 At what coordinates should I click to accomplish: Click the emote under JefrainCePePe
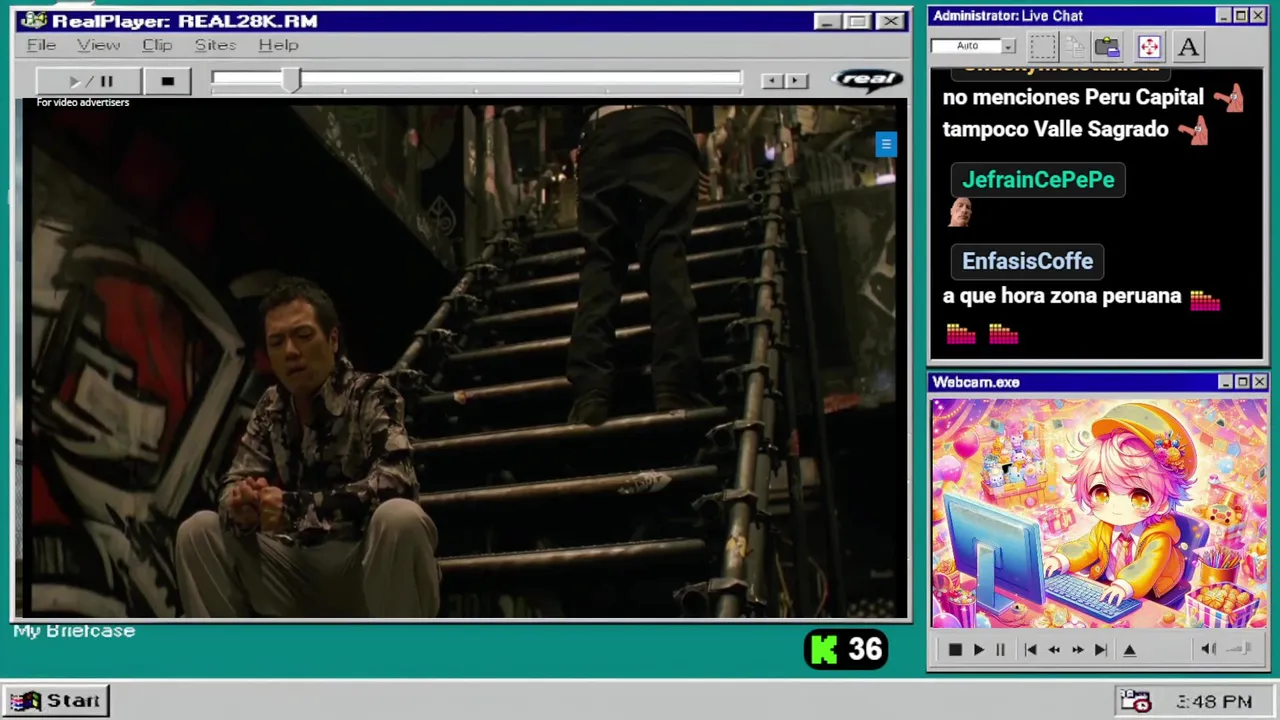pyautogui.click(x=960, y=212)
